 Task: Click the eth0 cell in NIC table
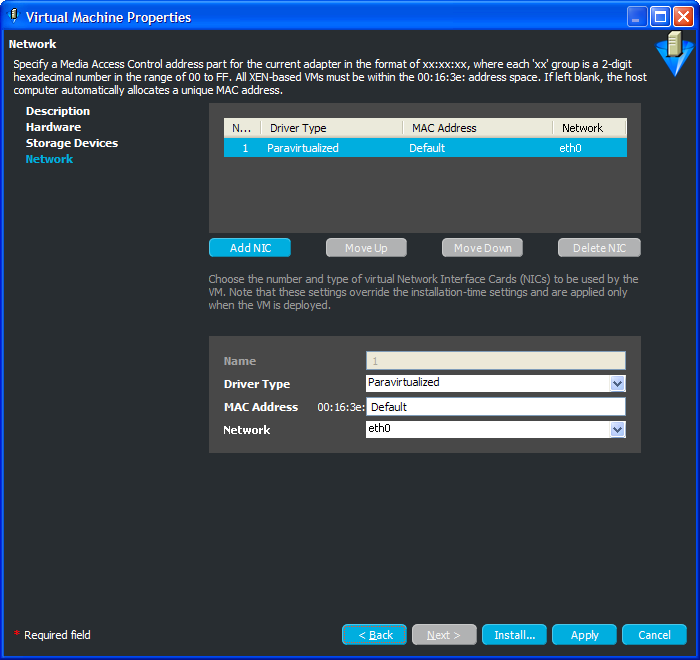coord(570,148)
